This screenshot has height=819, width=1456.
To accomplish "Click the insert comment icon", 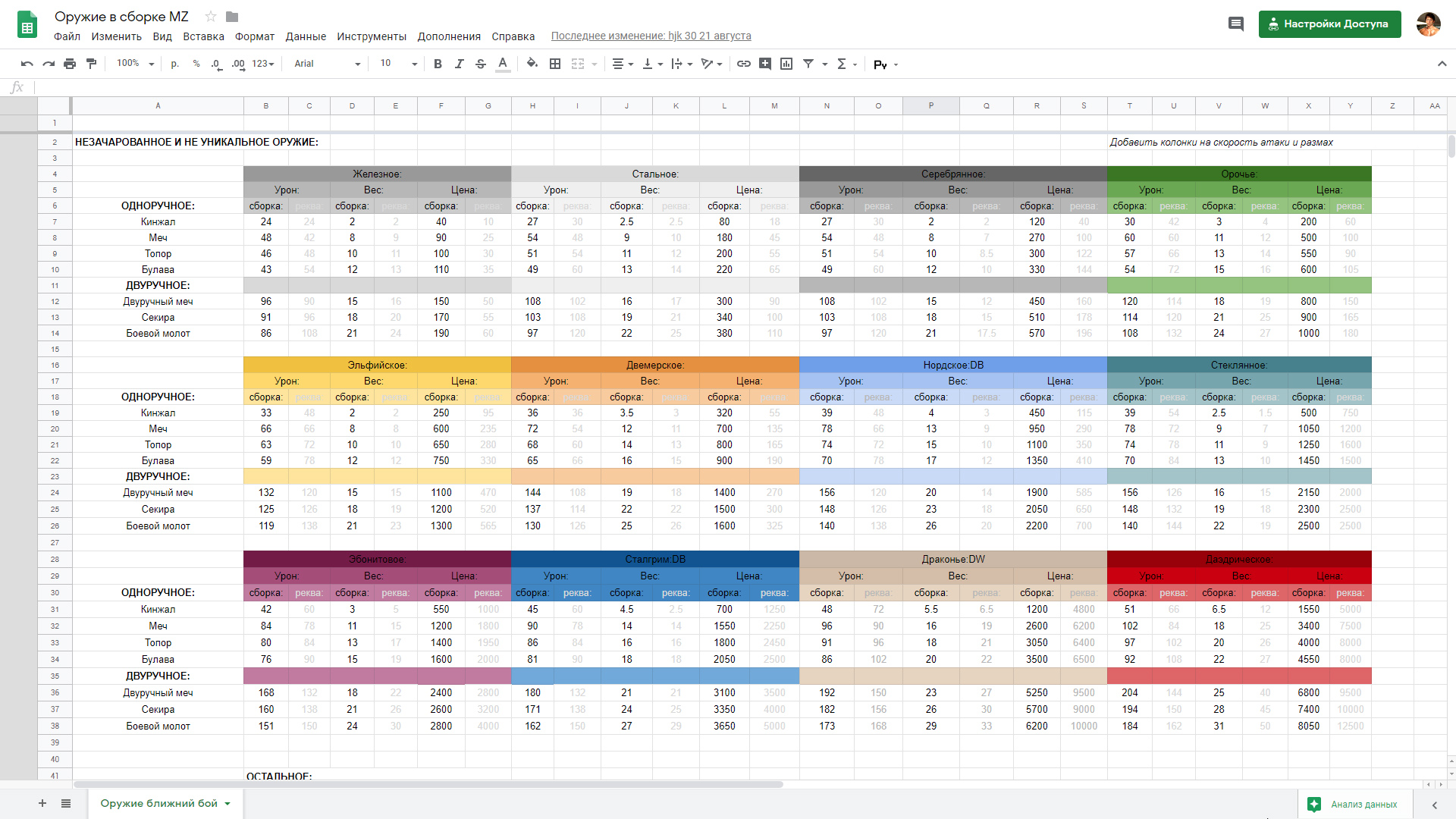I will 765,64.
